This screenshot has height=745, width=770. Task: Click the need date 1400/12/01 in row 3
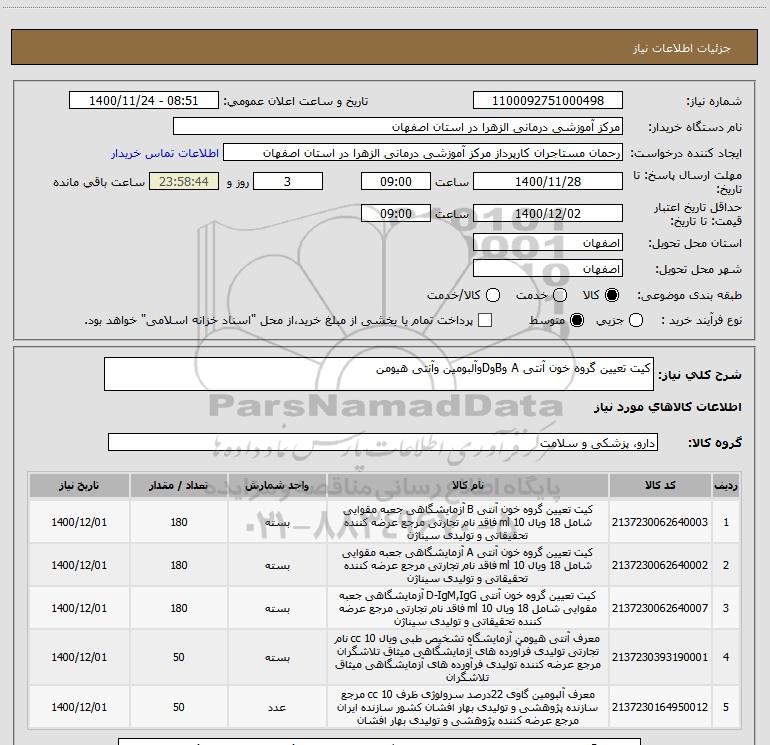click(79, 608)
